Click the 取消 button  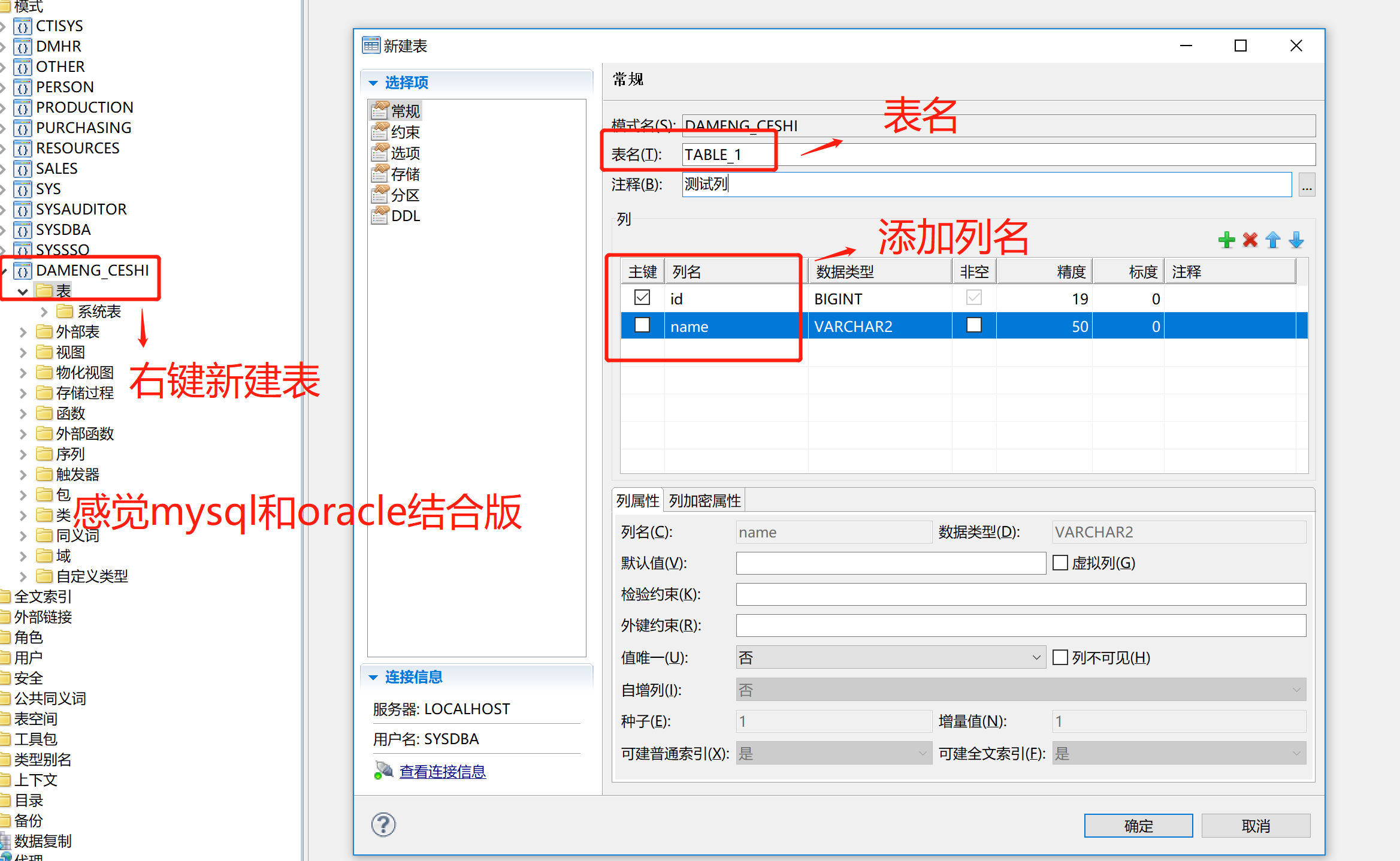1256,826
